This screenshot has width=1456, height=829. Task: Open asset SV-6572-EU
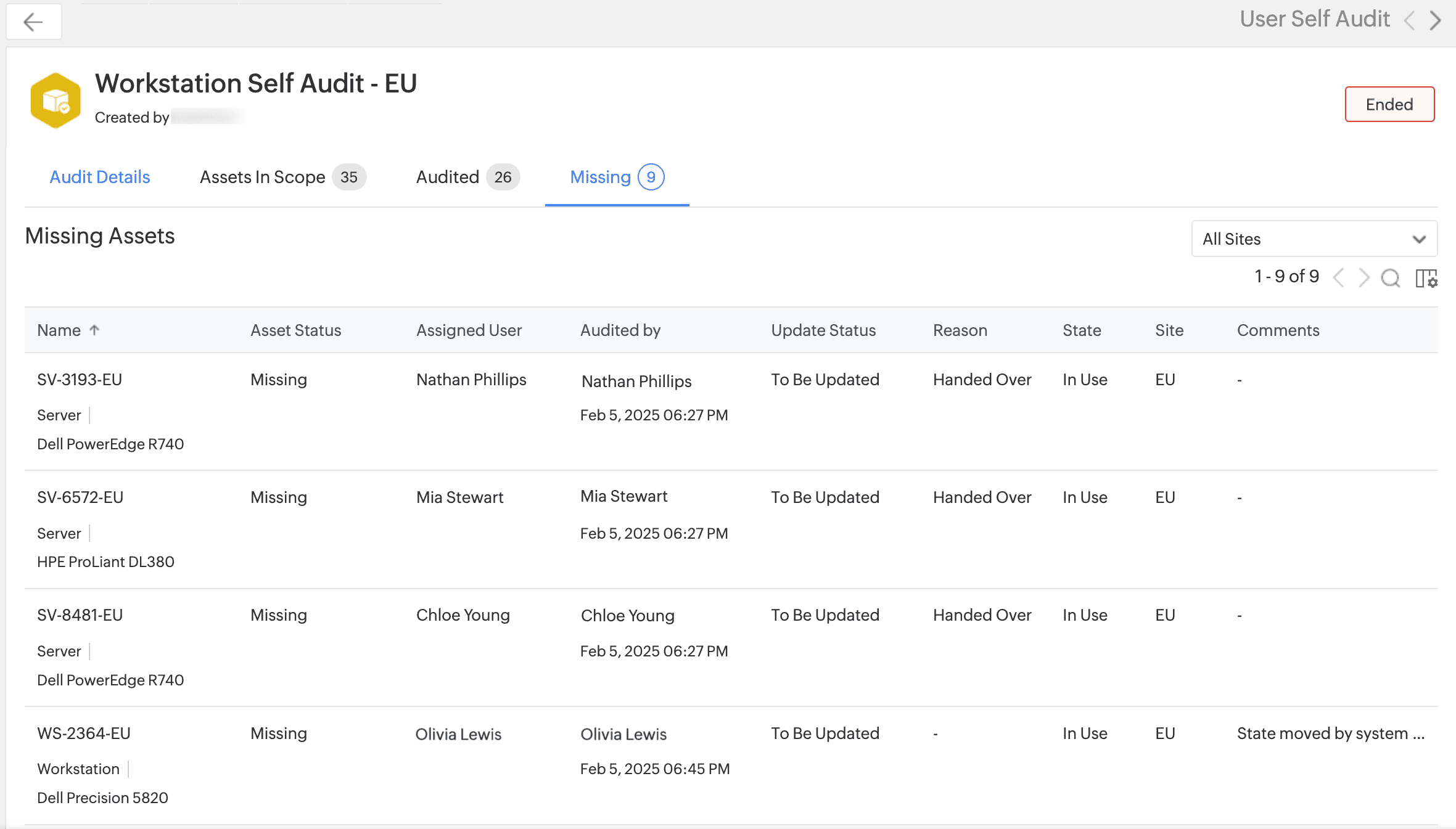pos(80,497)
